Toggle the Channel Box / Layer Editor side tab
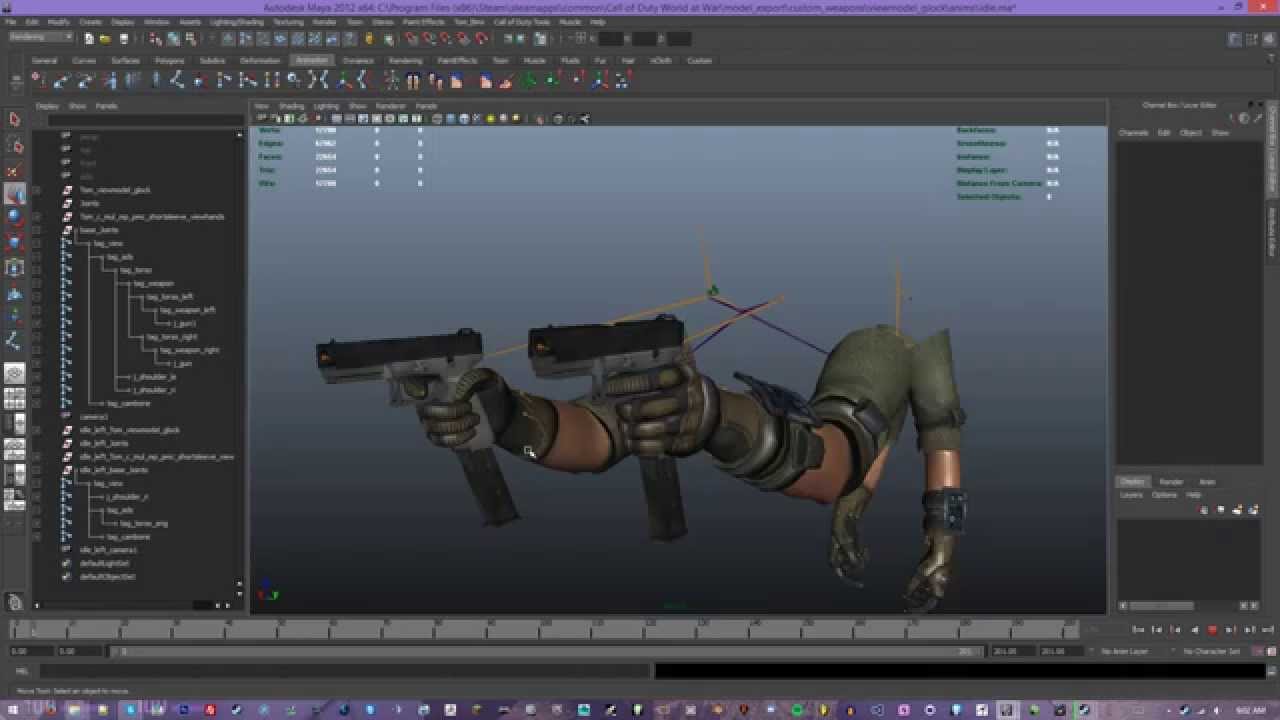This screenshot has width=1280, height=720. coord(1272,148)
